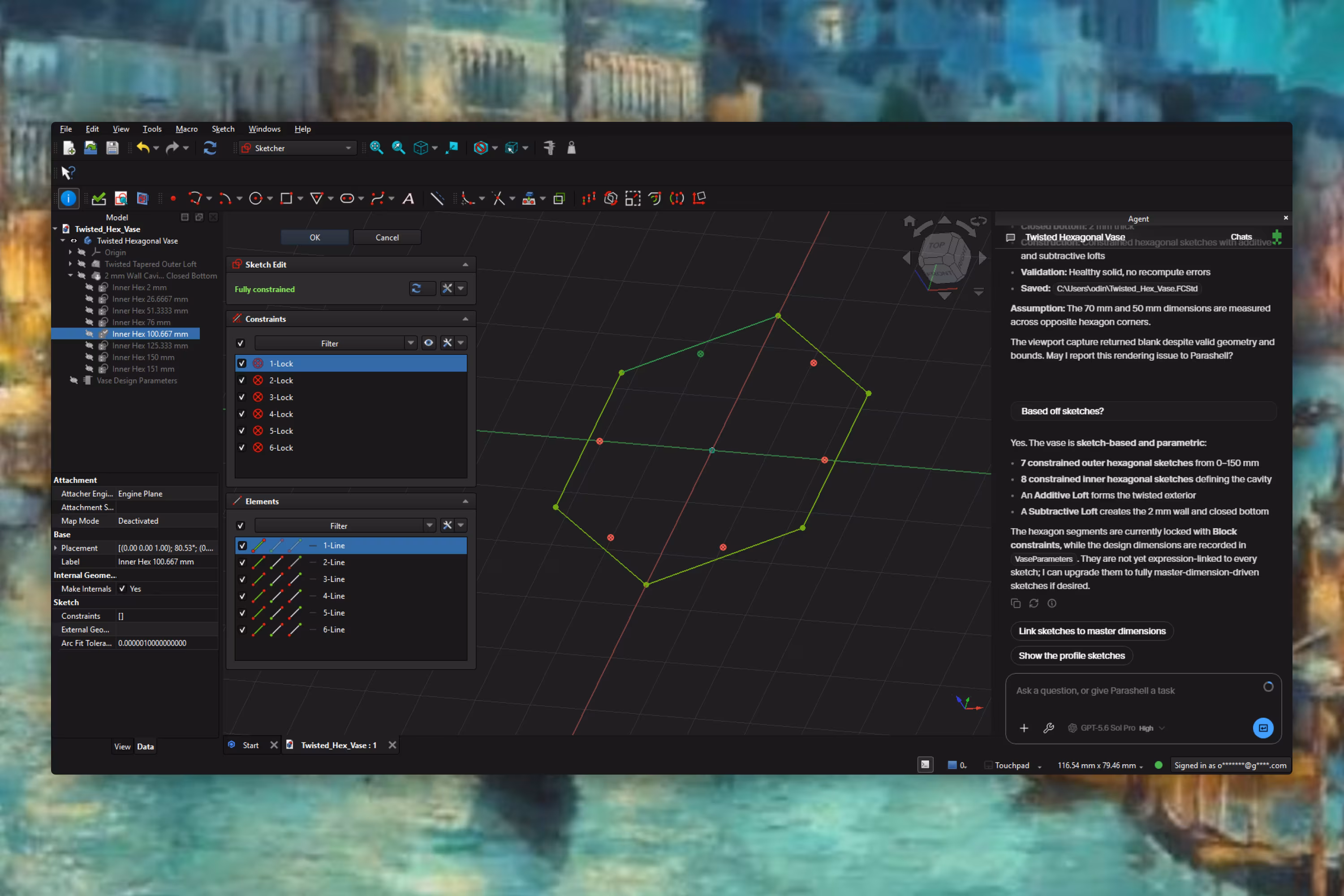Toggle the Elements filter checkbox
Image resolution: width=1344 pixels, height=896 pixels.
pyautogui.click(x=241, y=526)
